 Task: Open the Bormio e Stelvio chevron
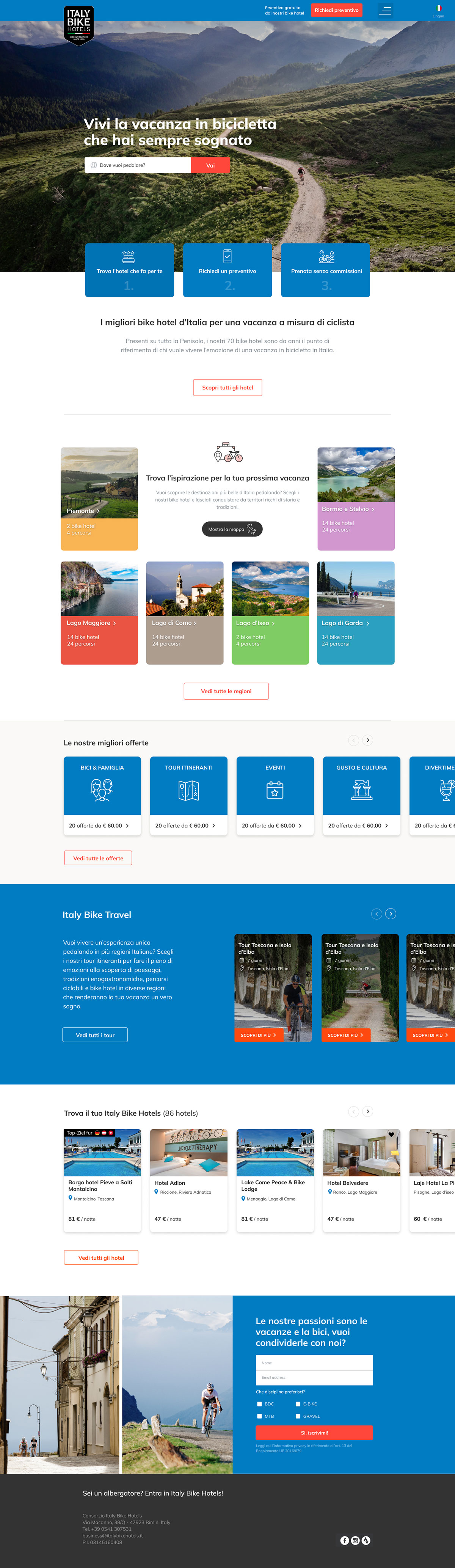pyautogui.click(x=373, y=510)
